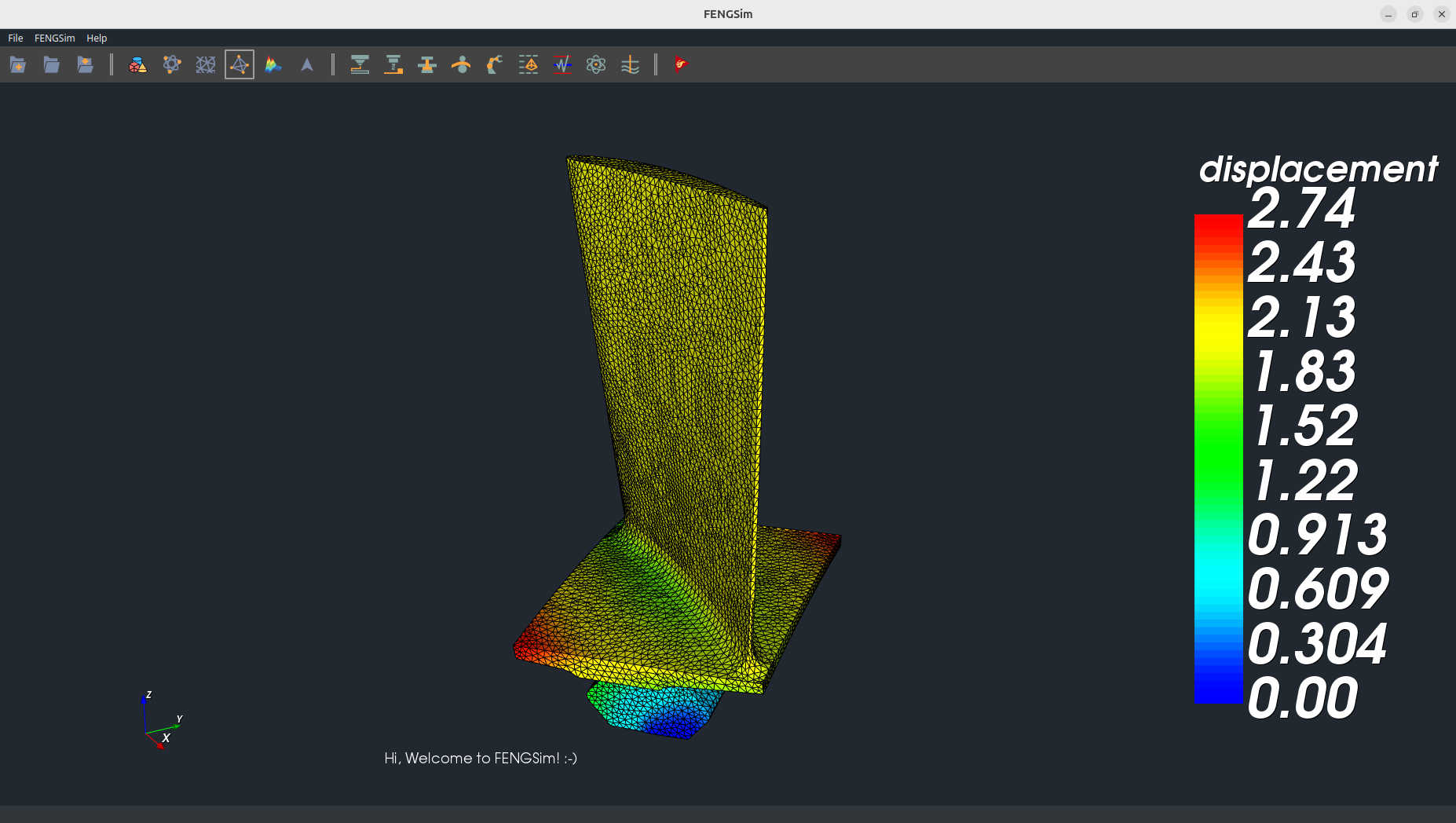Viewport: 1456px width, 823px height.
Task: Click the red-blue waveform signal icon
Action: click(x=562, y=64)
